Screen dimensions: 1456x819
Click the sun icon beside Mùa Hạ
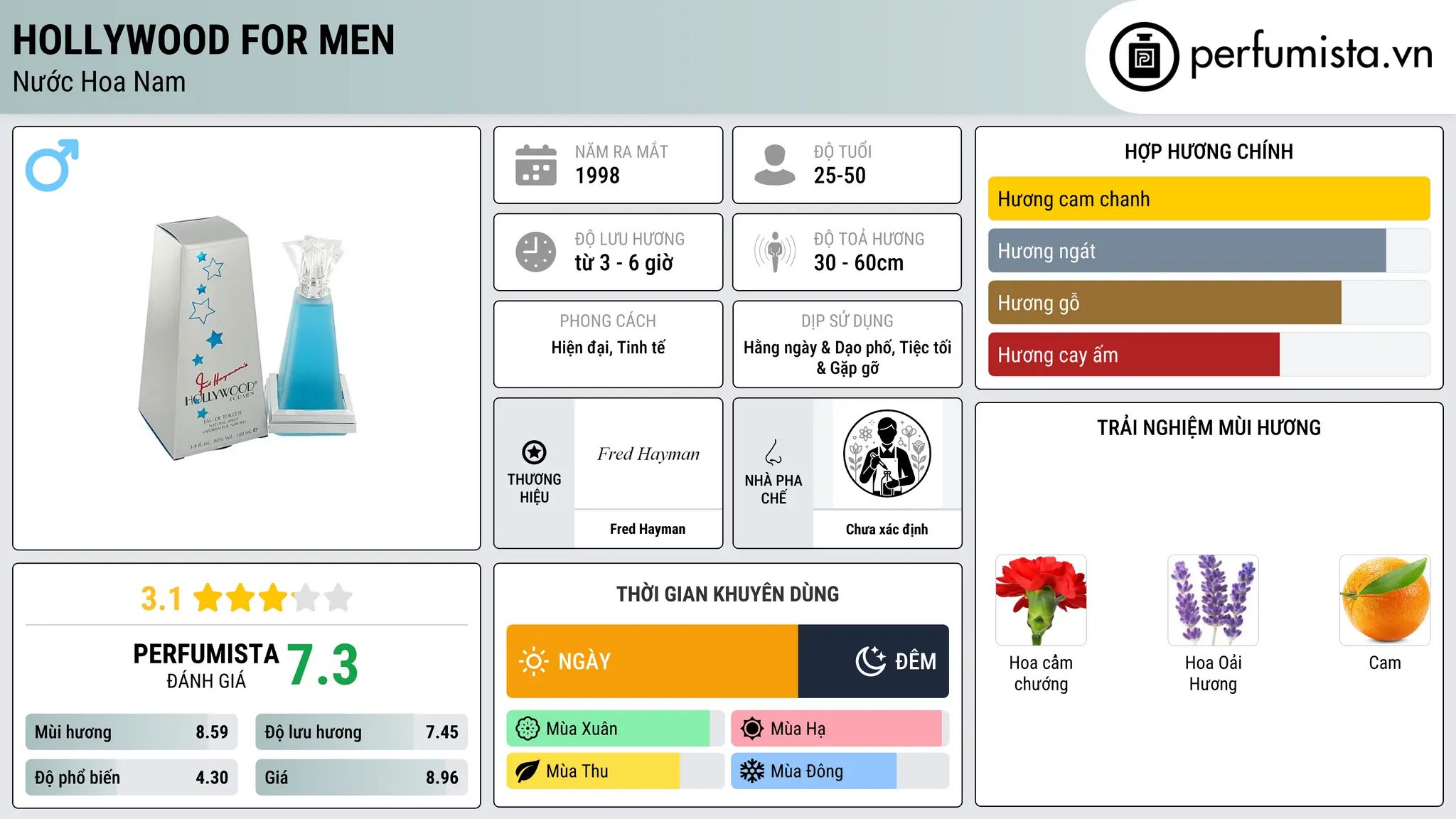click(752, 729)
